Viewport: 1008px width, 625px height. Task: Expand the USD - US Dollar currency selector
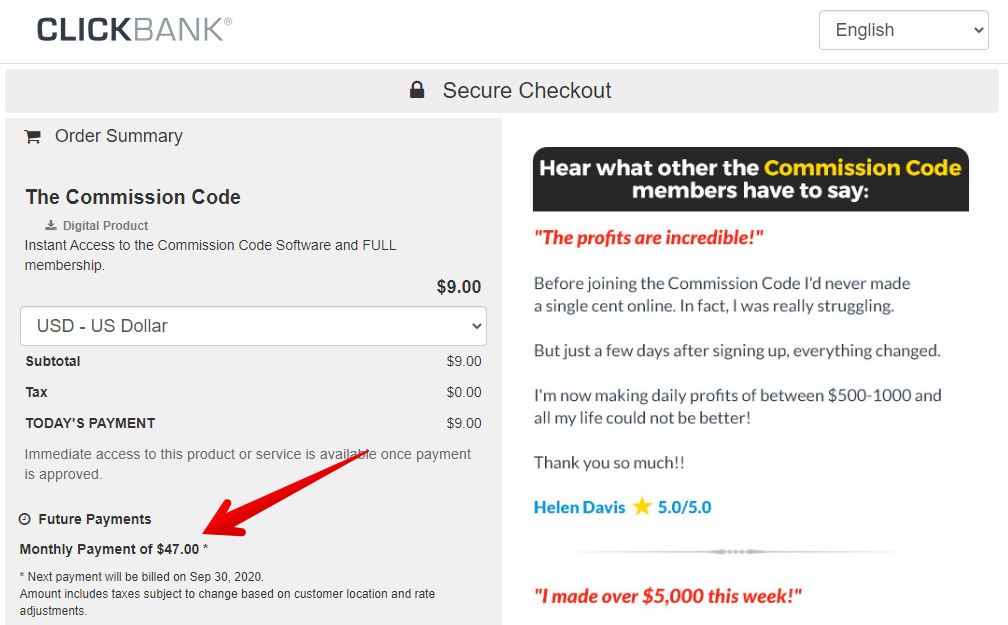[x=253, y=326]
